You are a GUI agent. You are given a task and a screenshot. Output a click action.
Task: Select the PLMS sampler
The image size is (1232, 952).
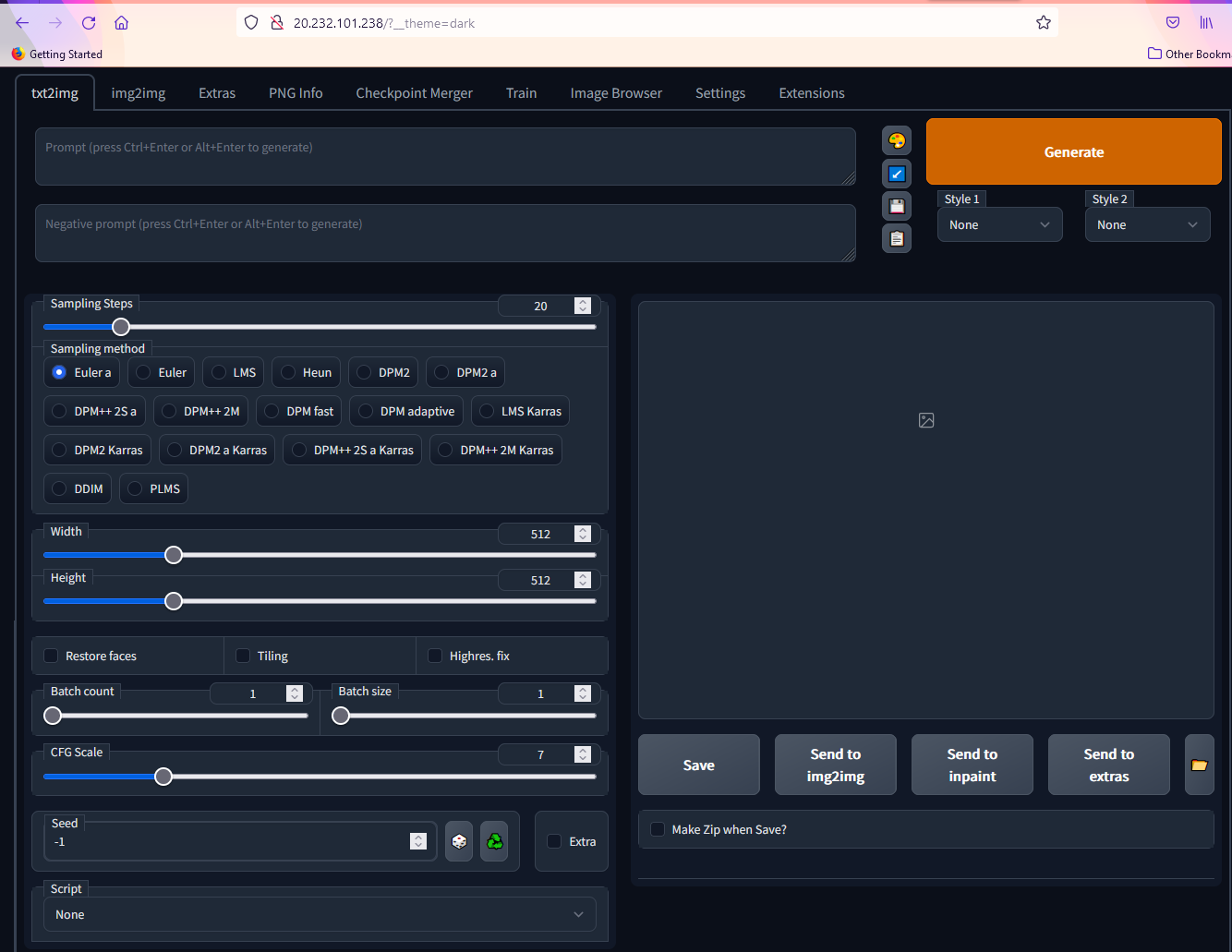[x=154, y=488]
